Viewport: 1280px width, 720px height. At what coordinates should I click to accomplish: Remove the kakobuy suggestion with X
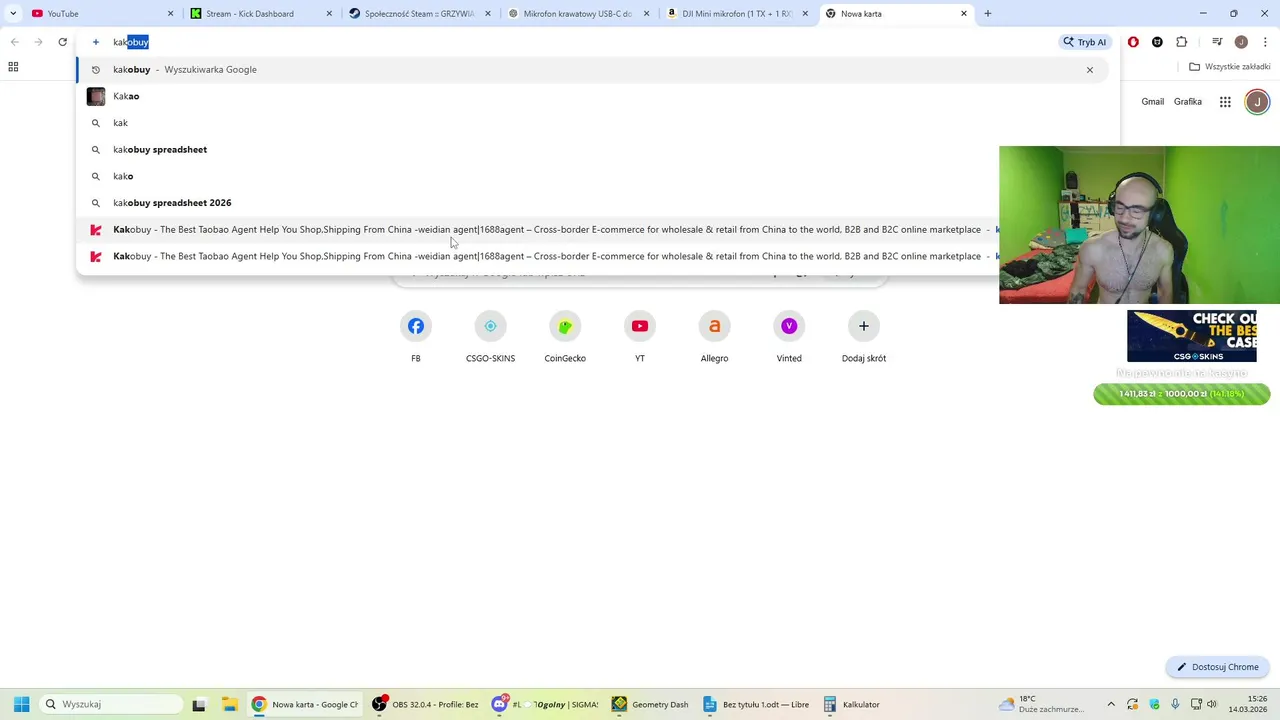click(x=1090, y=70)
